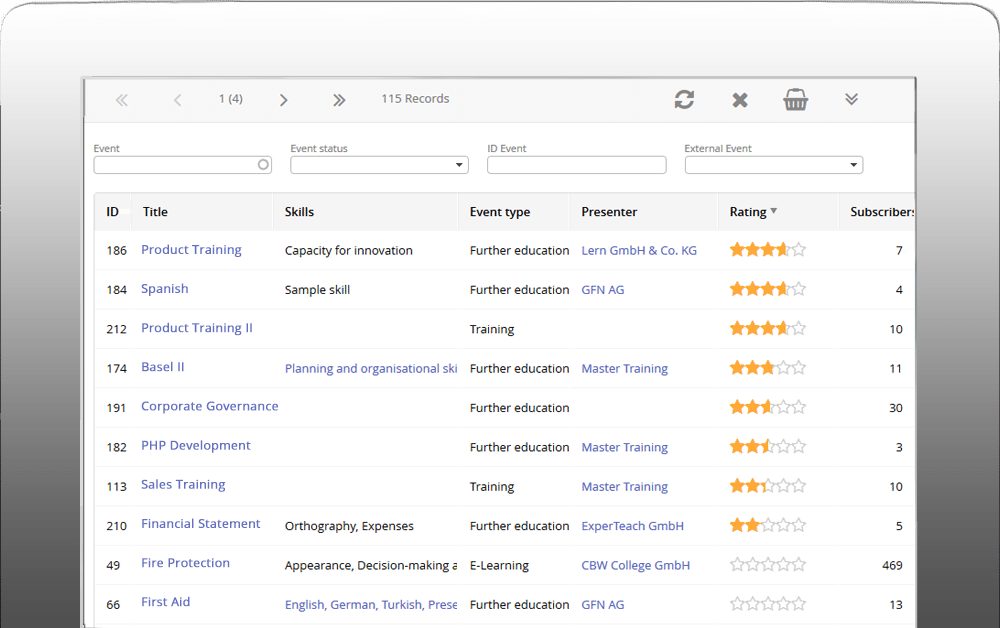Open ExperTeach GmbH presenter link
This screenshot has width=1000, height=628.
(x=632, y=526)
